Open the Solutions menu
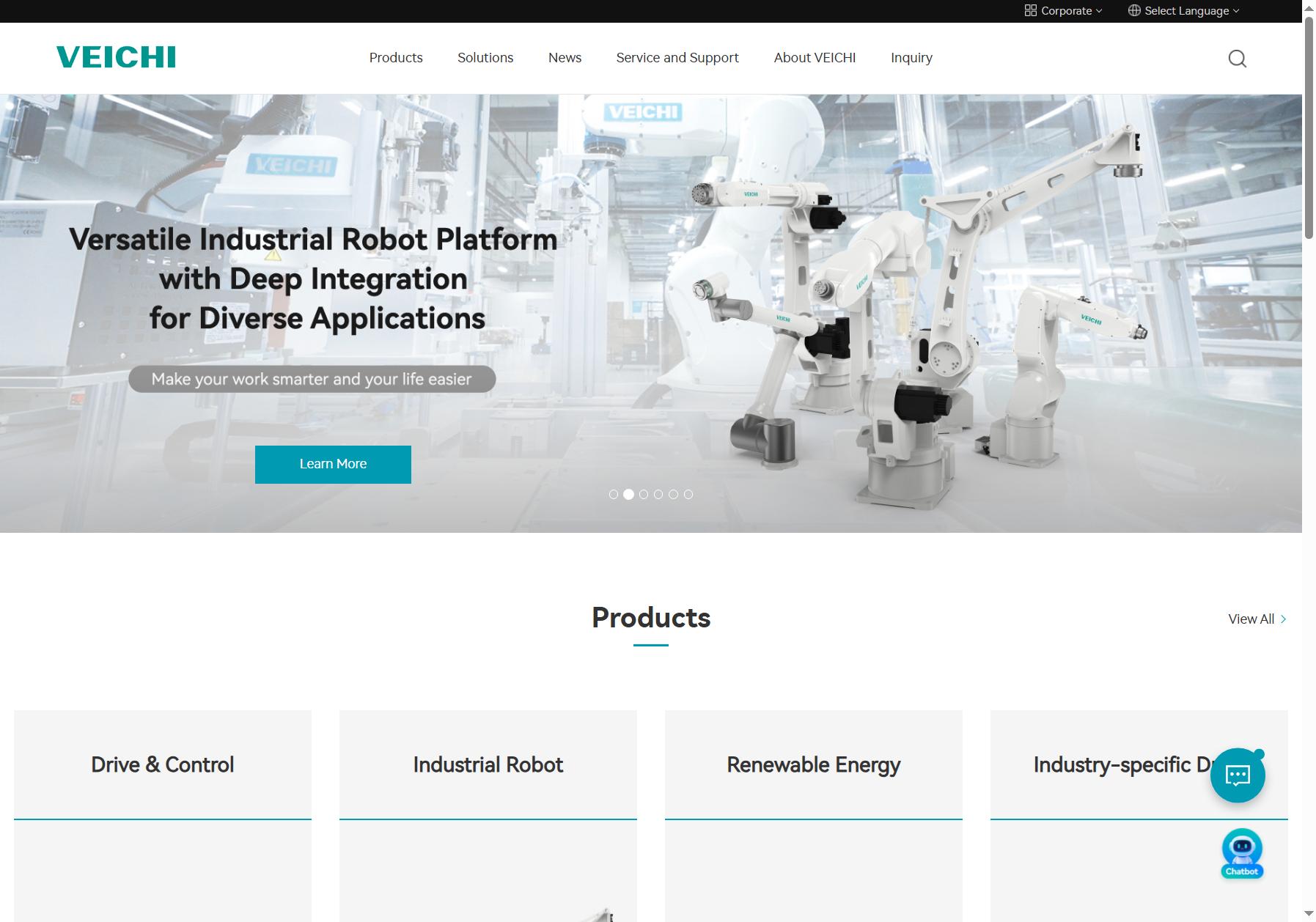This screenshot has width=1316, height=922. [485, 58]
